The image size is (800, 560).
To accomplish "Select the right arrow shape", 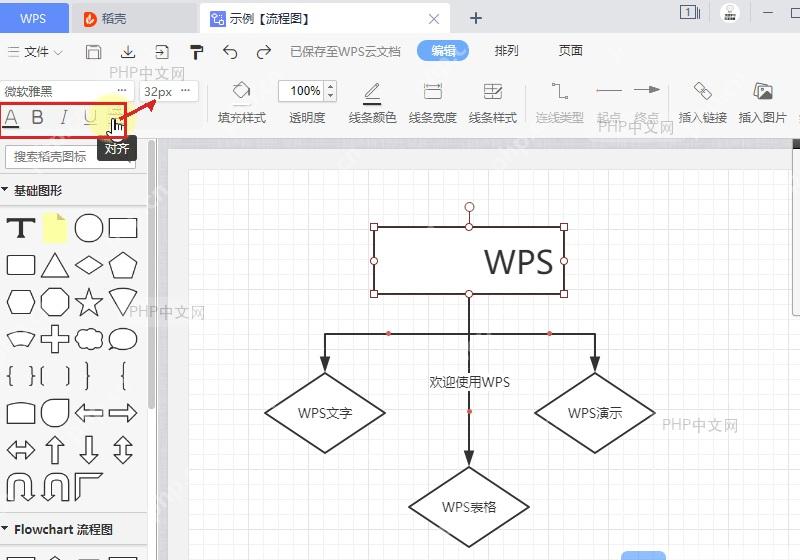I will point(123,413).
